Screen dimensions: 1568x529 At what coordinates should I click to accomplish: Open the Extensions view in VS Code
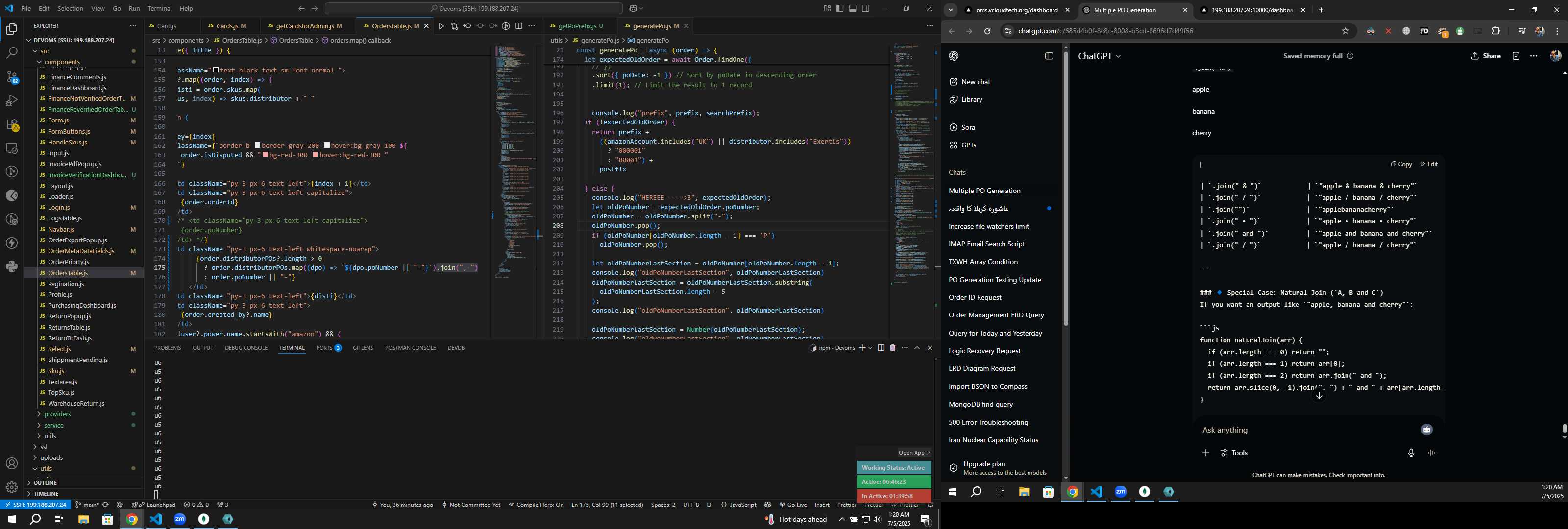(12, 125)
